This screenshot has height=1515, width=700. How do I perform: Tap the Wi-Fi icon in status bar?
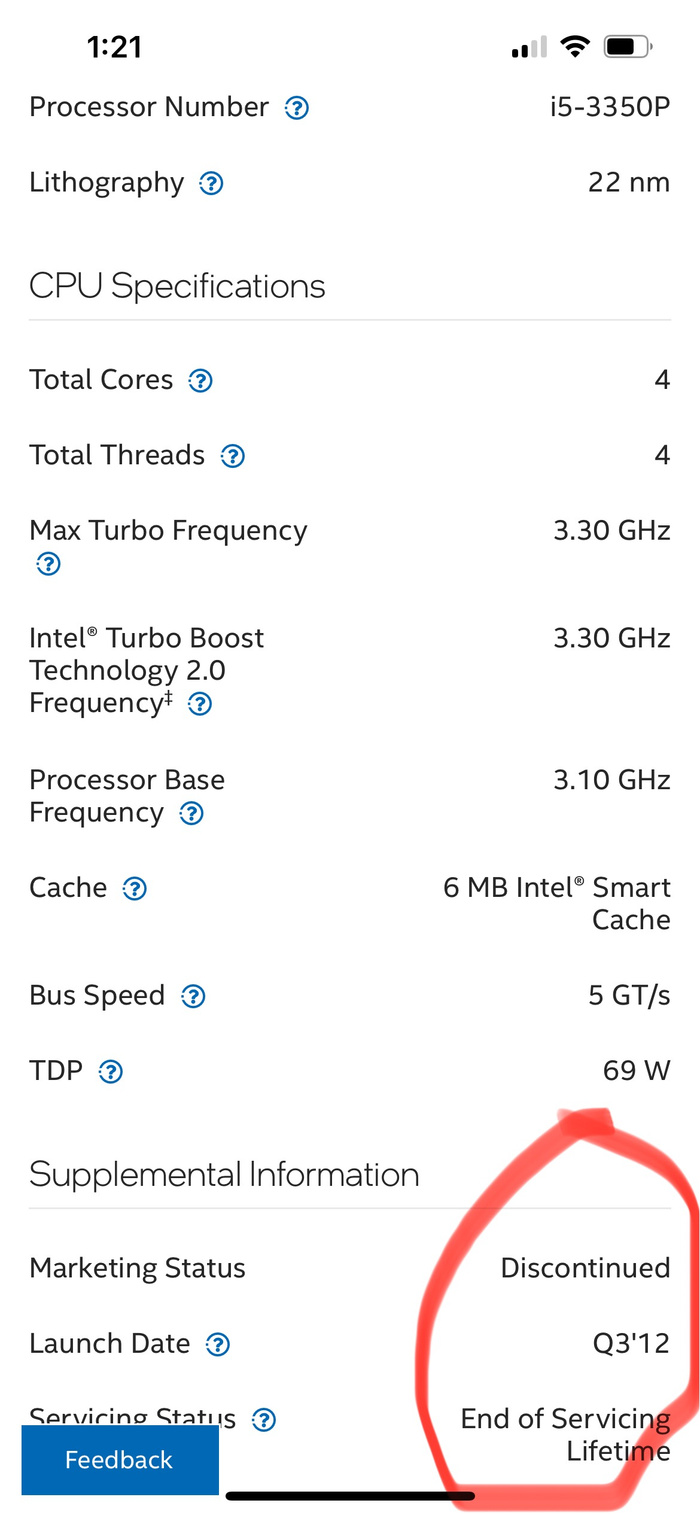coord(575,46)
